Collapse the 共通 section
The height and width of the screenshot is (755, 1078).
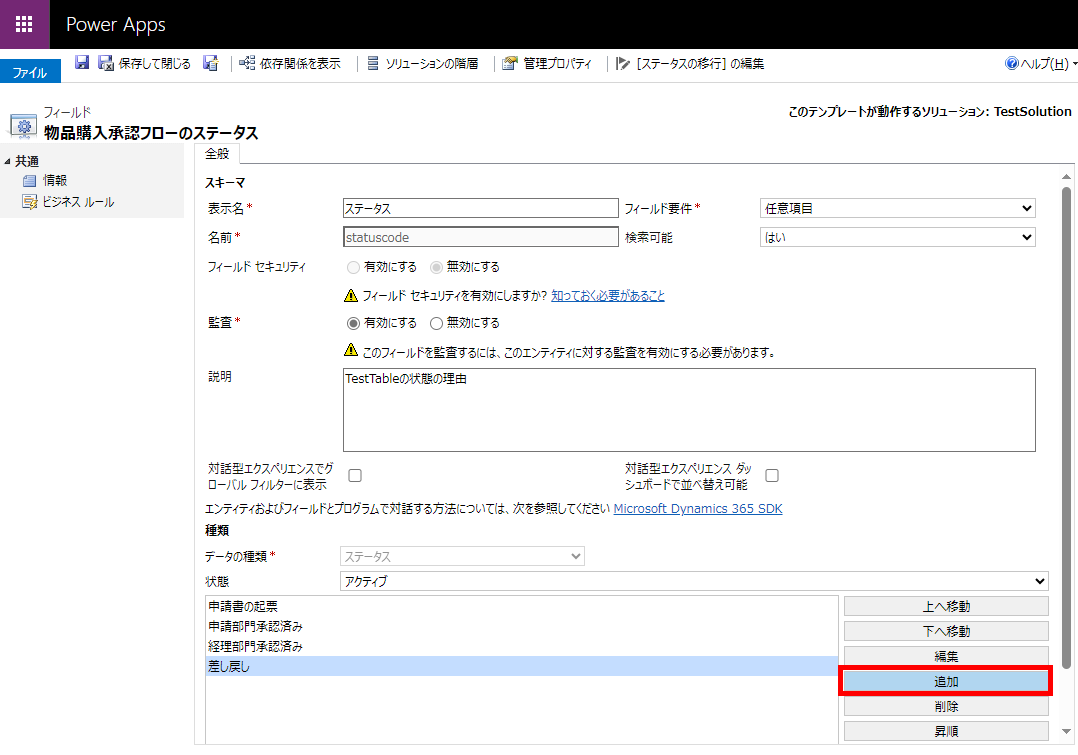point(8,161)
